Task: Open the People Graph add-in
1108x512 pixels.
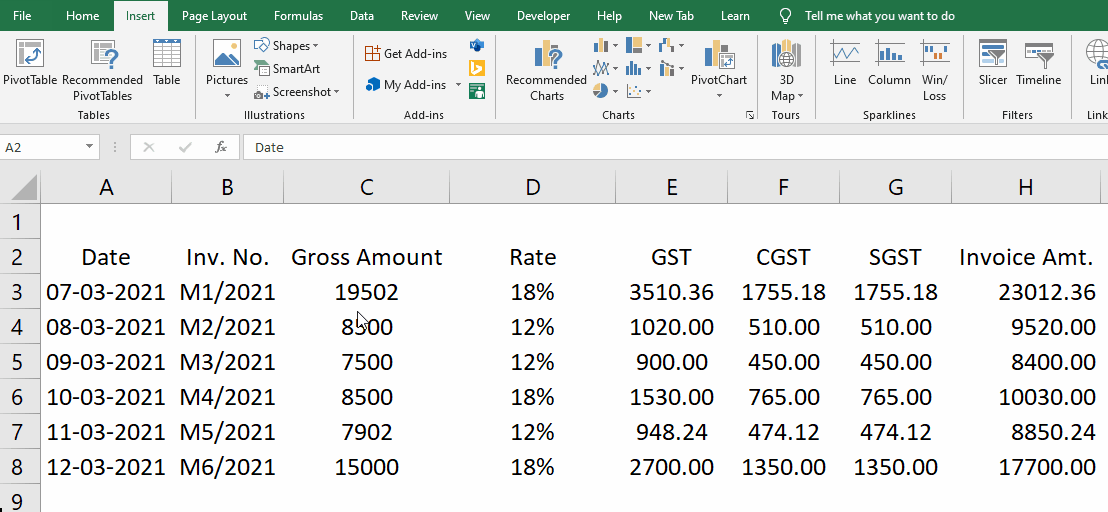Action: click(x=477, y=91)
